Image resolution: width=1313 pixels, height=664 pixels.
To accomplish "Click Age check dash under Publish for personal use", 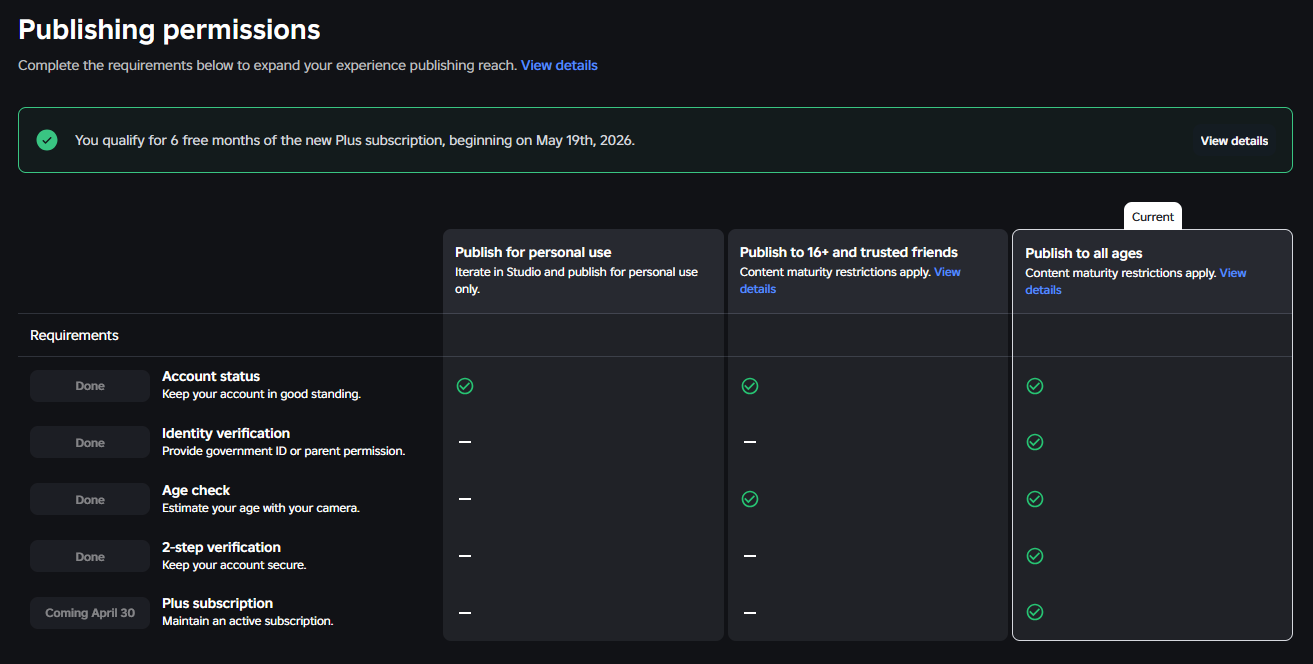I will pyautogui.click(x=465, y=499).
